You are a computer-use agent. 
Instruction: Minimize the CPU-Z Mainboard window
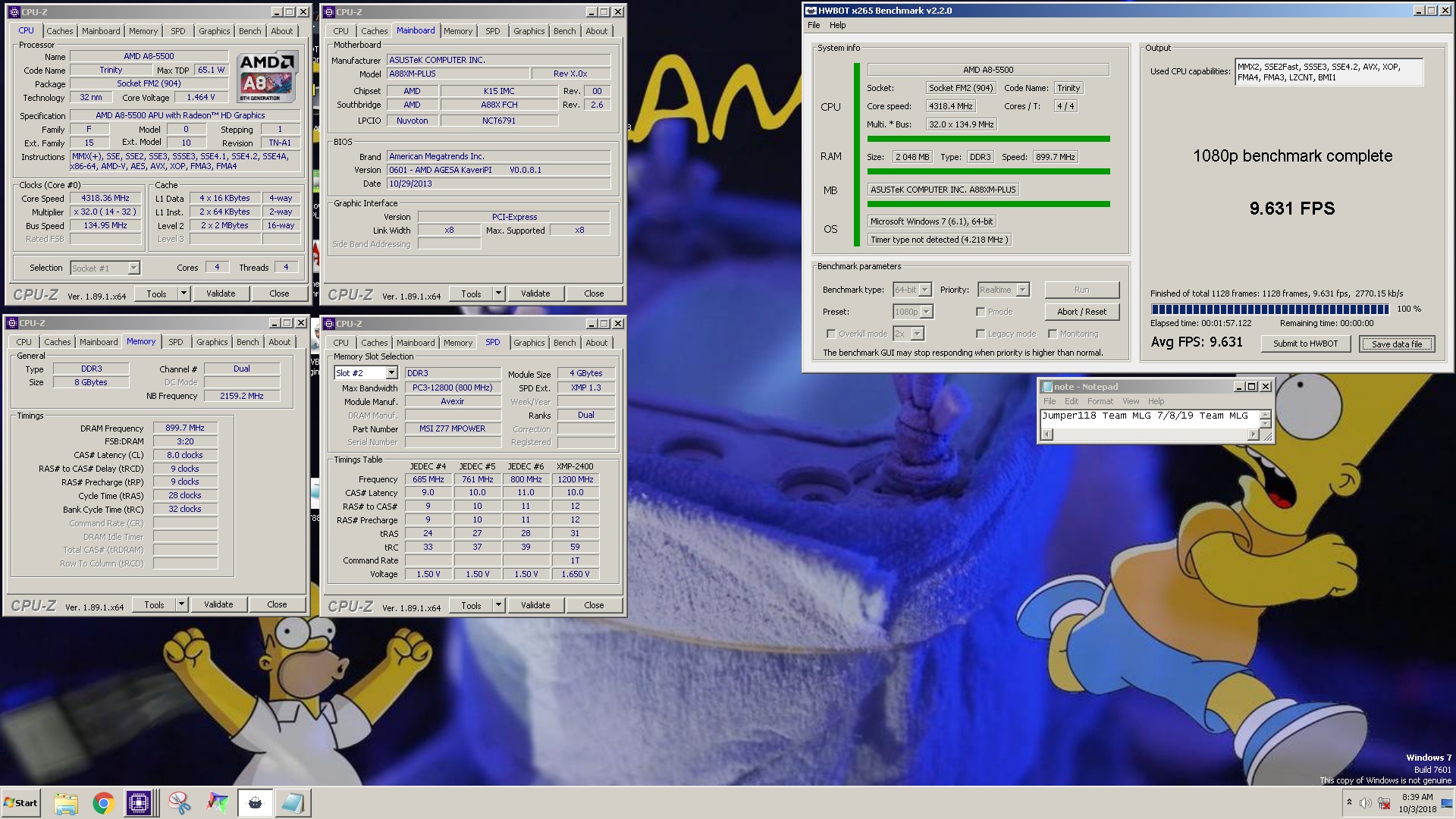(x=591, y=12)
